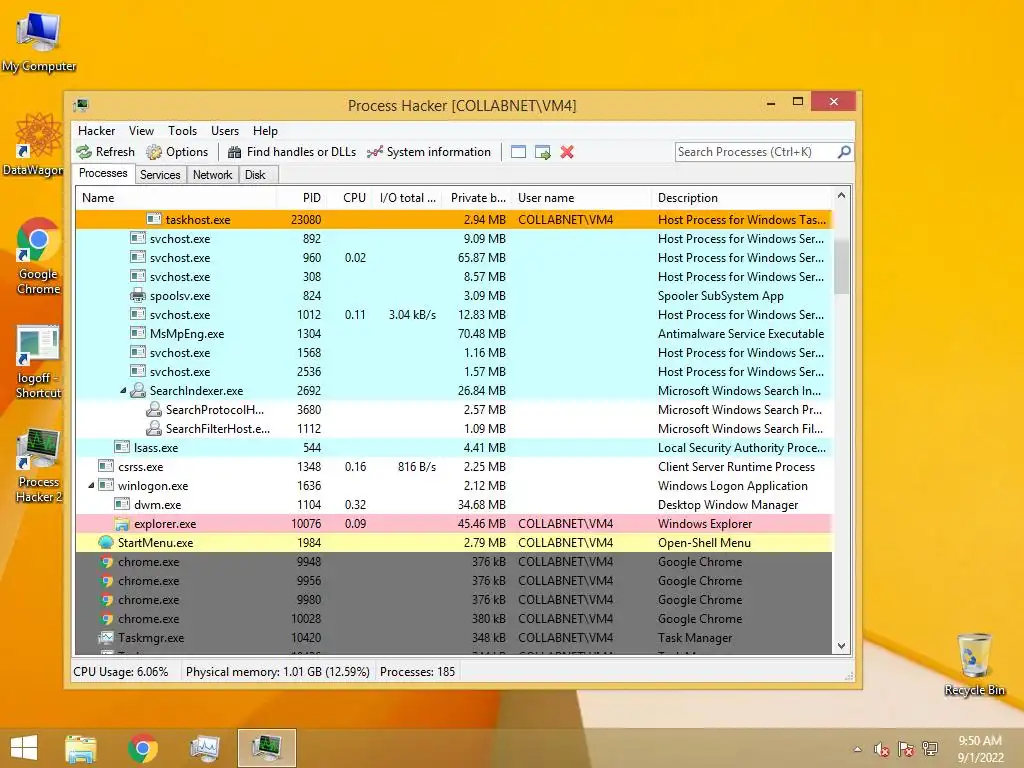Click the process list scroll down arrow
1024x768 pixels.
point(841,646)
